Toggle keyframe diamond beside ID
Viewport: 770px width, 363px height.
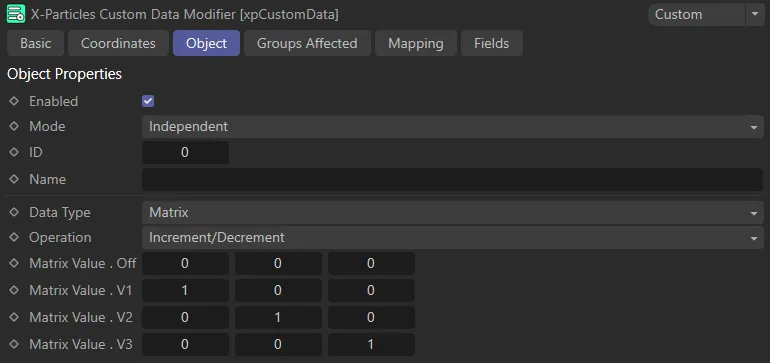click(14, 152)
